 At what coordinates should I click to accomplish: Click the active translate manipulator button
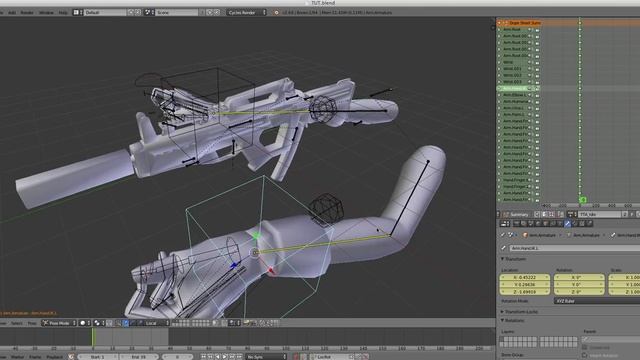pos(126,323)
